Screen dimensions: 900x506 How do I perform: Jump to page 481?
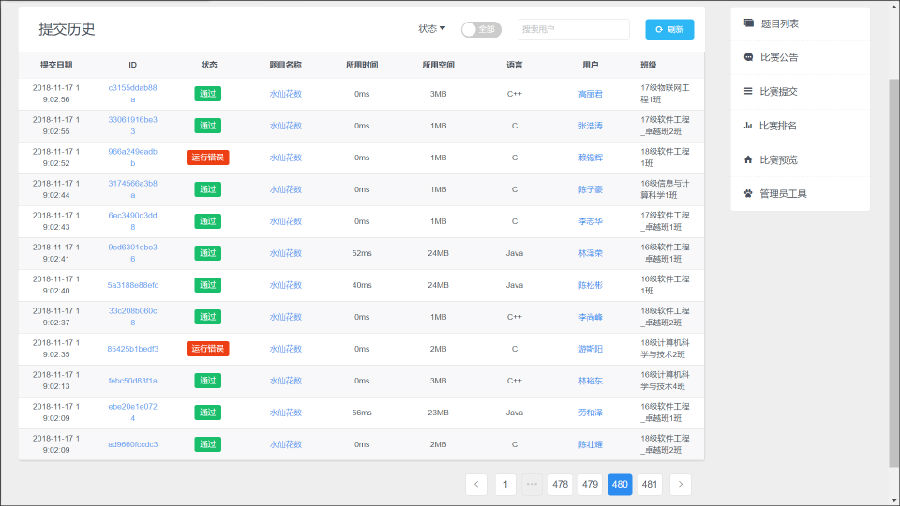click(x=650, y=485)
